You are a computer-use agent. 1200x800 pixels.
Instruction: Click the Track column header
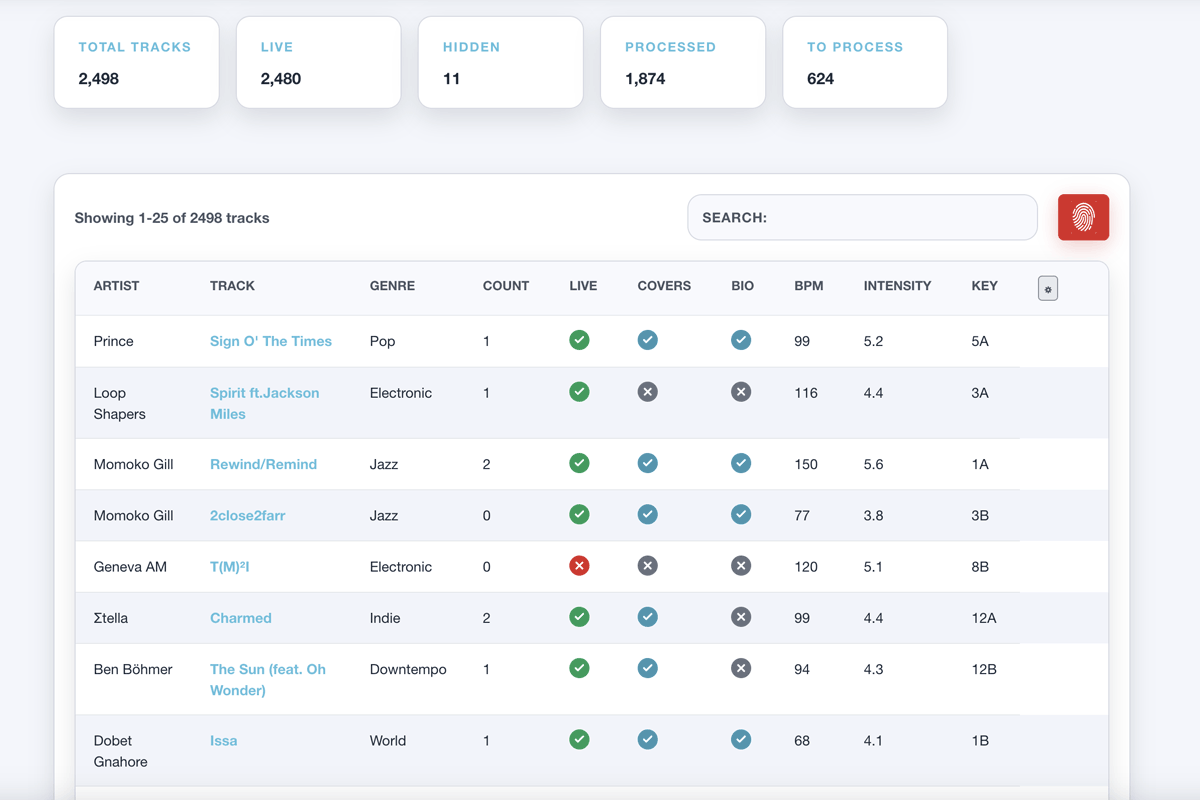tap(232, 286)
